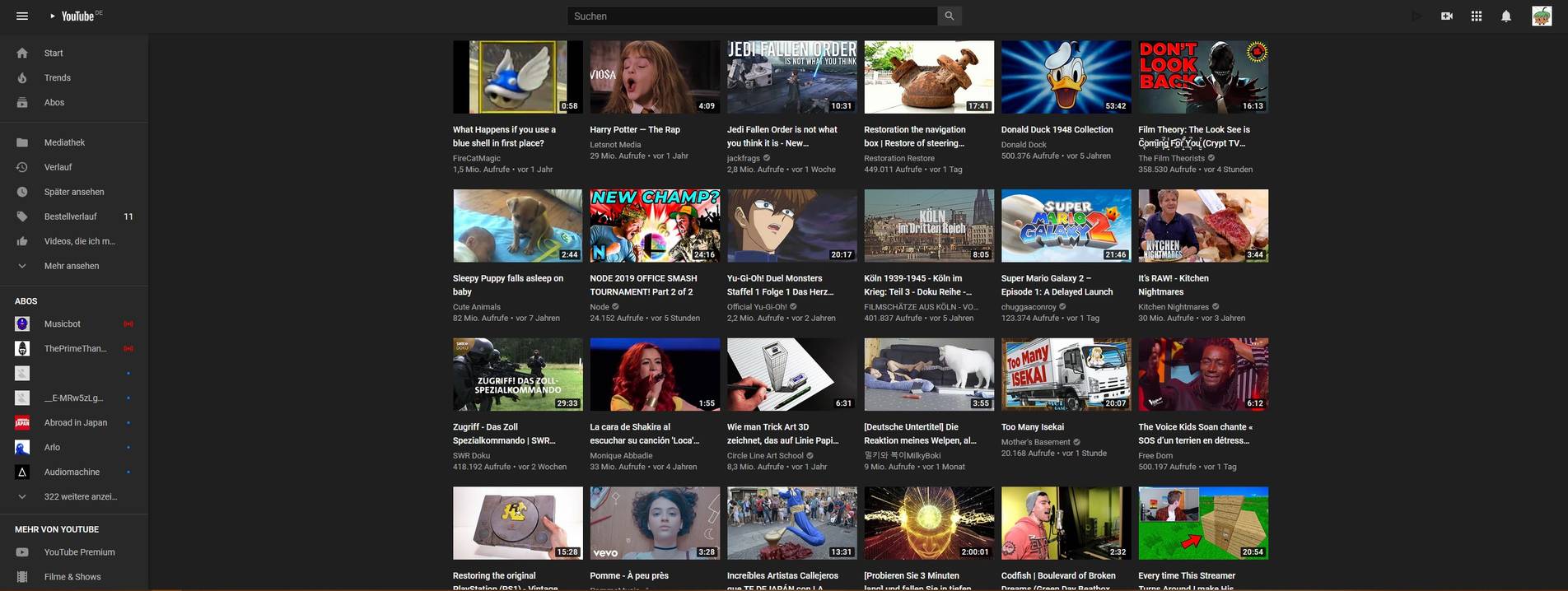Open Don't Look Back Film Theory thumbnail
This screenshot has height=591, width=1568.
tap(1203, 77)
